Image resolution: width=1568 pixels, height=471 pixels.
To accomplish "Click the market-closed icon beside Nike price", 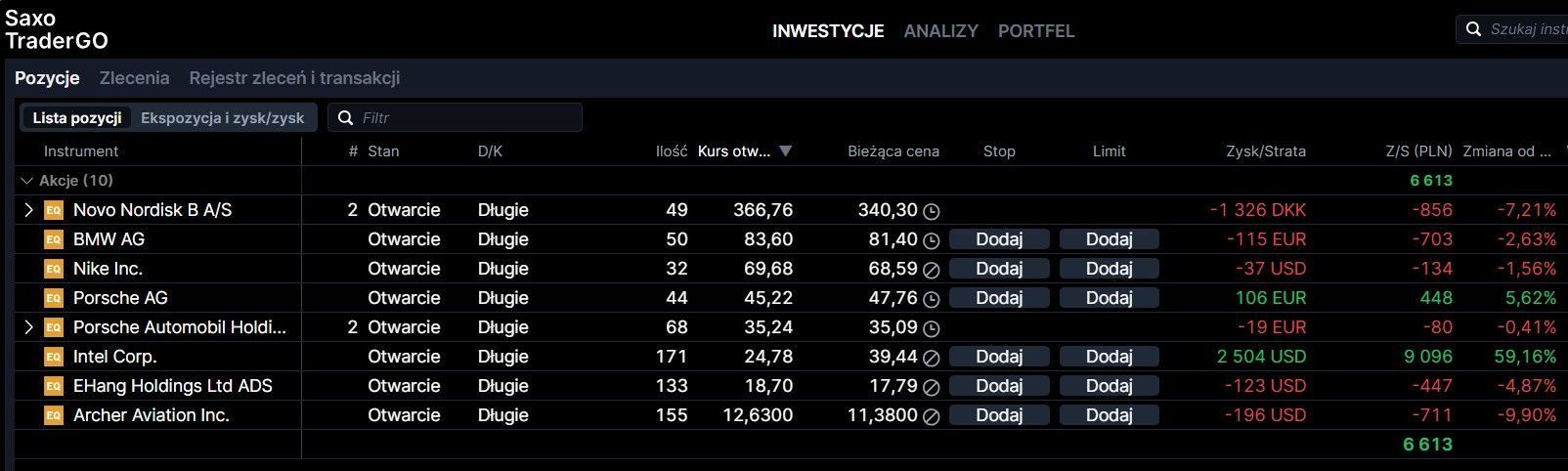I will click(932, 270).
